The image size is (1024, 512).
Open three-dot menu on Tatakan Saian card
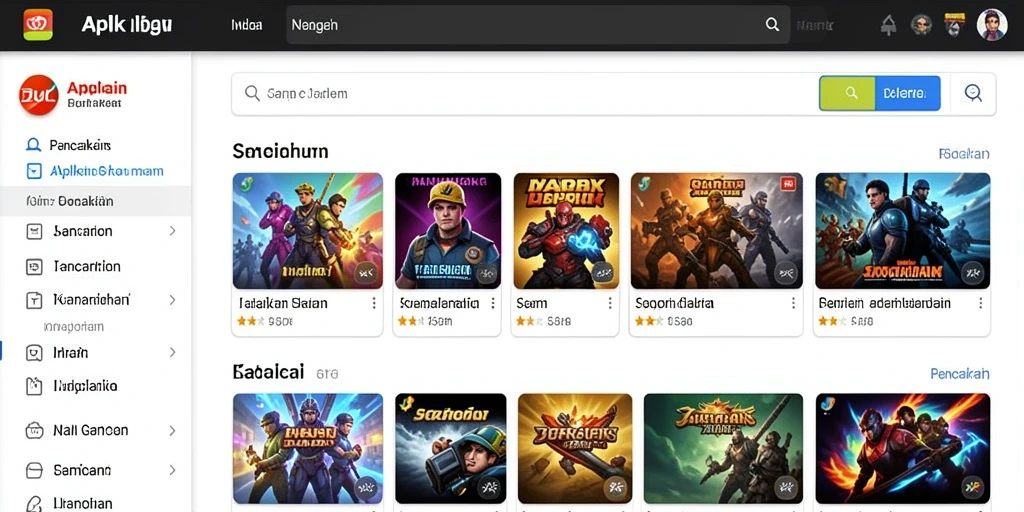click(374, 303)
